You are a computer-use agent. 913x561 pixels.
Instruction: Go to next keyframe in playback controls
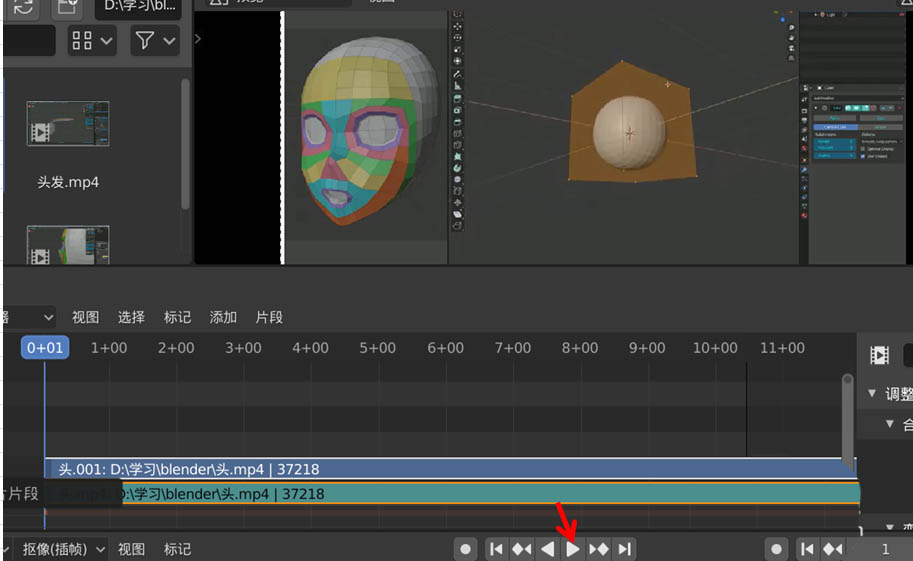(598, 548)
